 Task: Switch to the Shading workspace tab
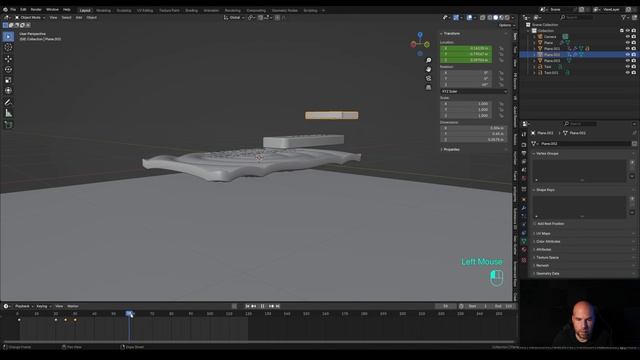191,11
